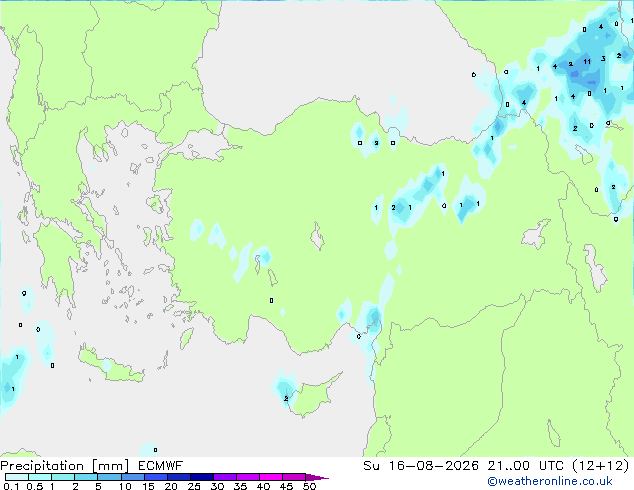Click the 20–25 mm legend color box
This screenshot has width=634, height=490.
pyautogui.click(x=179, y=477)
